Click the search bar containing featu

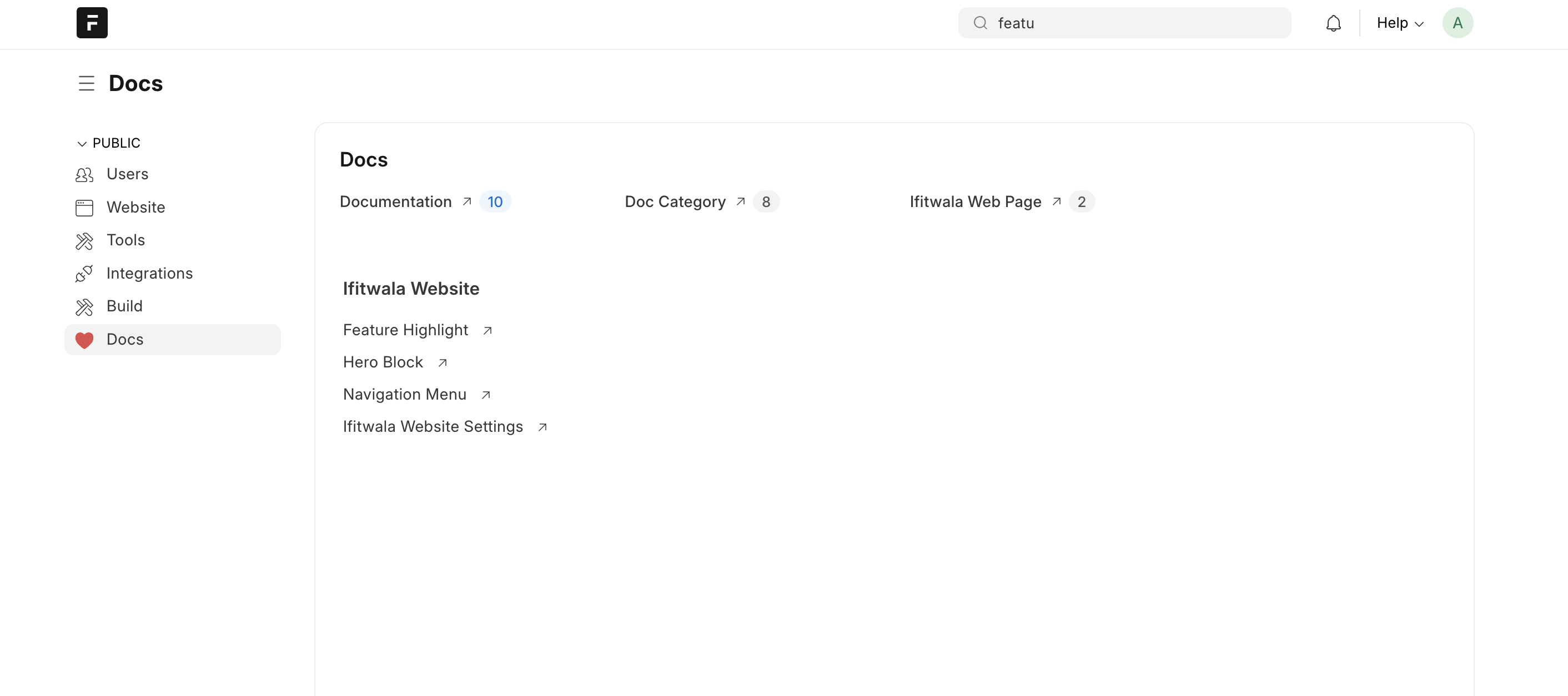(x=1132, y=23)
